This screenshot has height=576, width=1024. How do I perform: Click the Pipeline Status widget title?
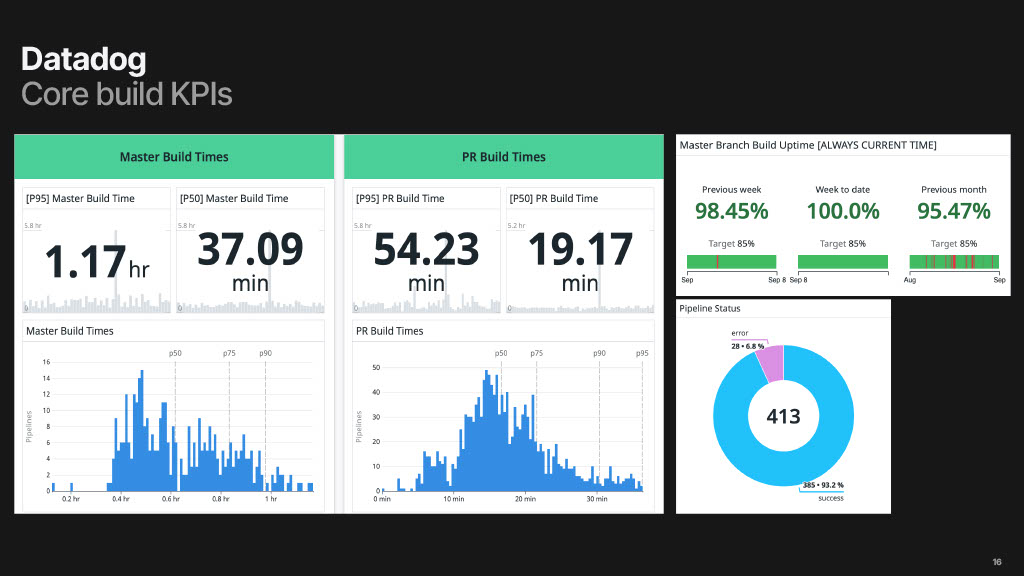click(710, 308)
